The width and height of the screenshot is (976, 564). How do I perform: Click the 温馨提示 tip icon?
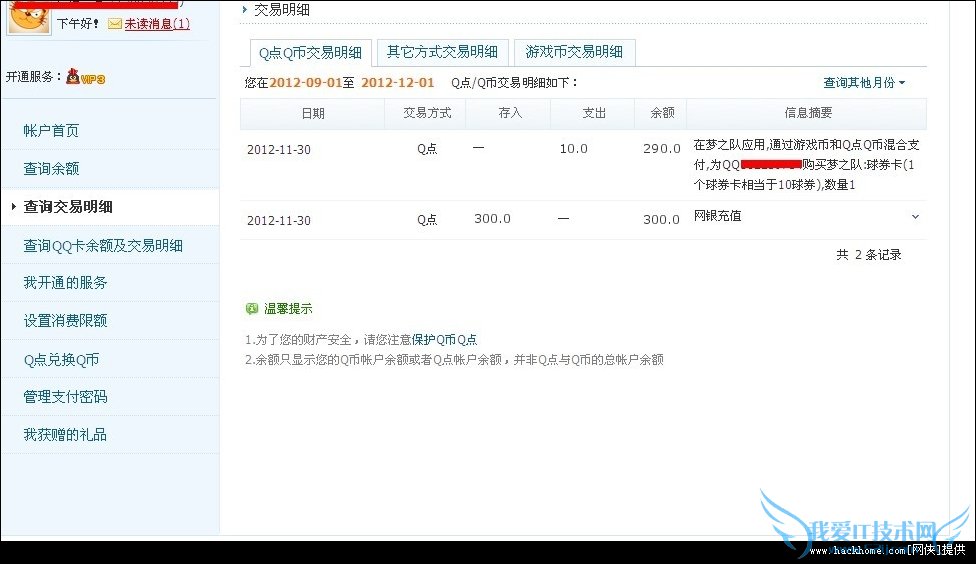pos(251,309)
